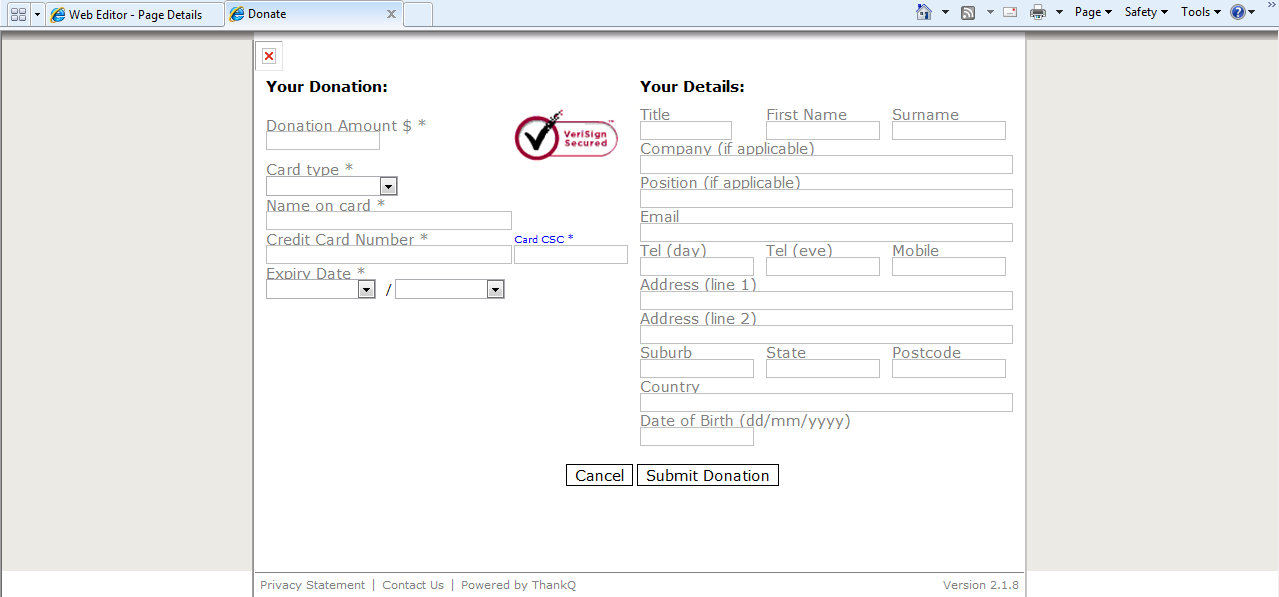
Task: Click the Home icon in the toolbar
Action: pyautogui.click(x=924, y=13)
